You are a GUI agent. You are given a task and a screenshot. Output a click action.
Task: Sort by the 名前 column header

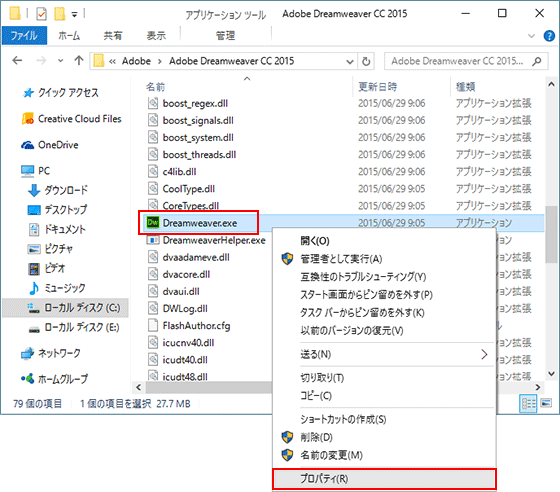click(x=156, y=87)
